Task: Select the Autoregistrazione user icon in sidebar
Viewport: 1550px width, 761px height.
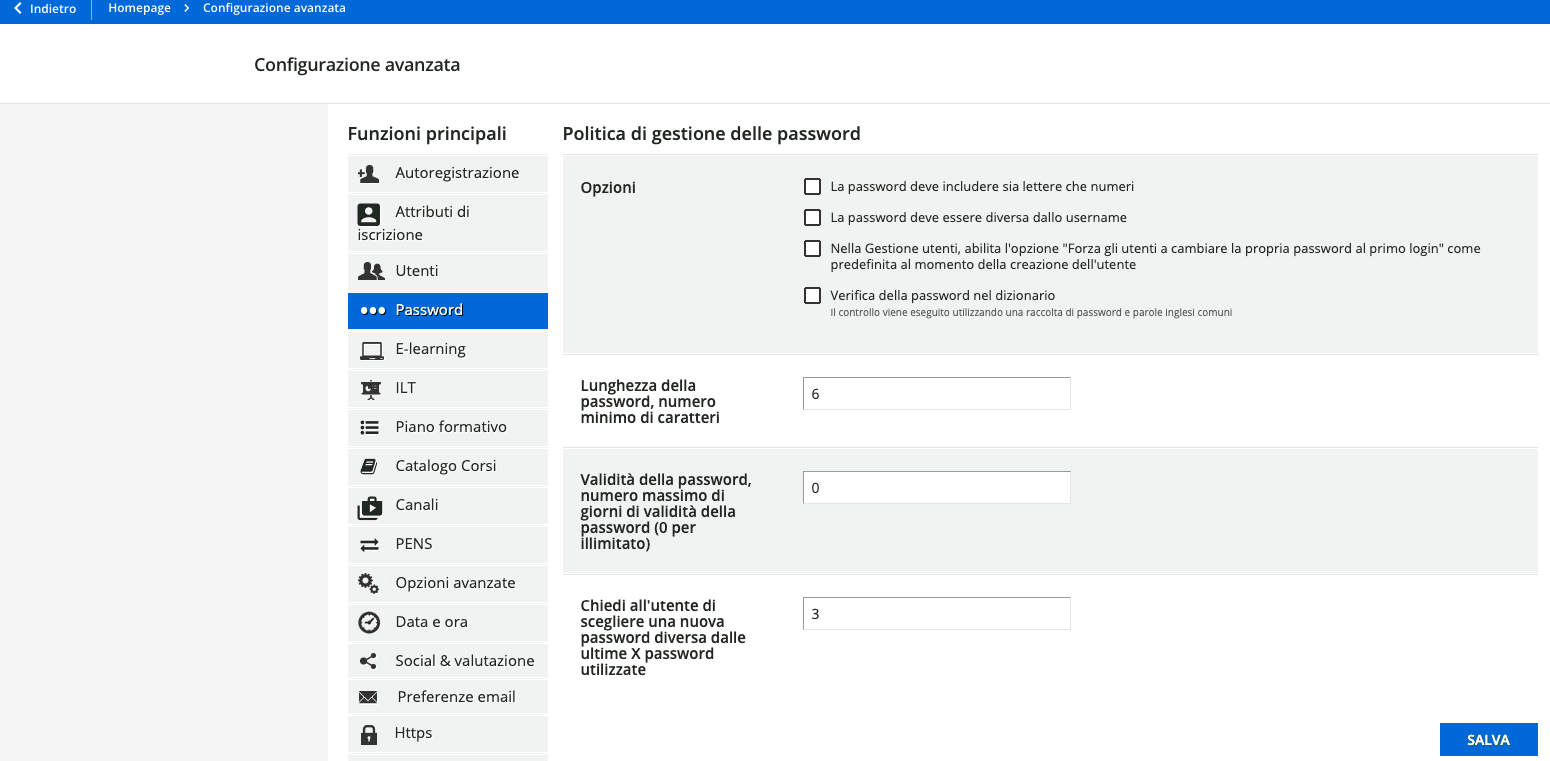Action: pos(368,172)
